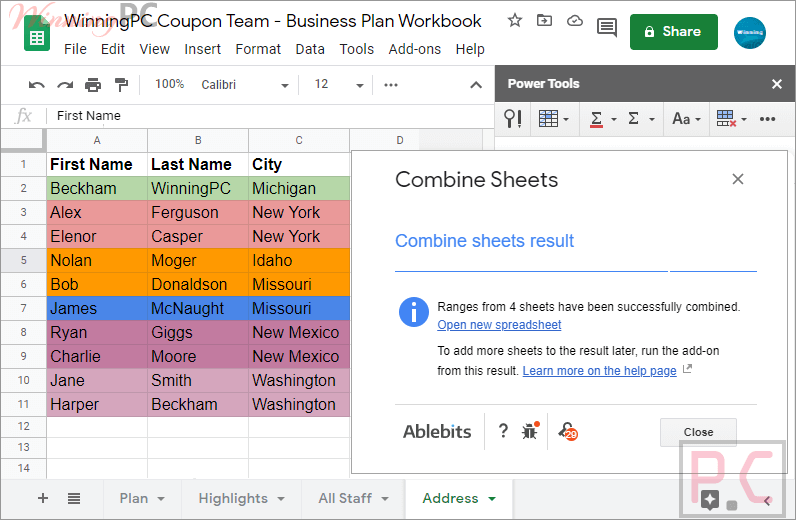The height and width of the screenshot is (520, 796).
Task: Open the Tools menu
Action: tap(356, 49)
